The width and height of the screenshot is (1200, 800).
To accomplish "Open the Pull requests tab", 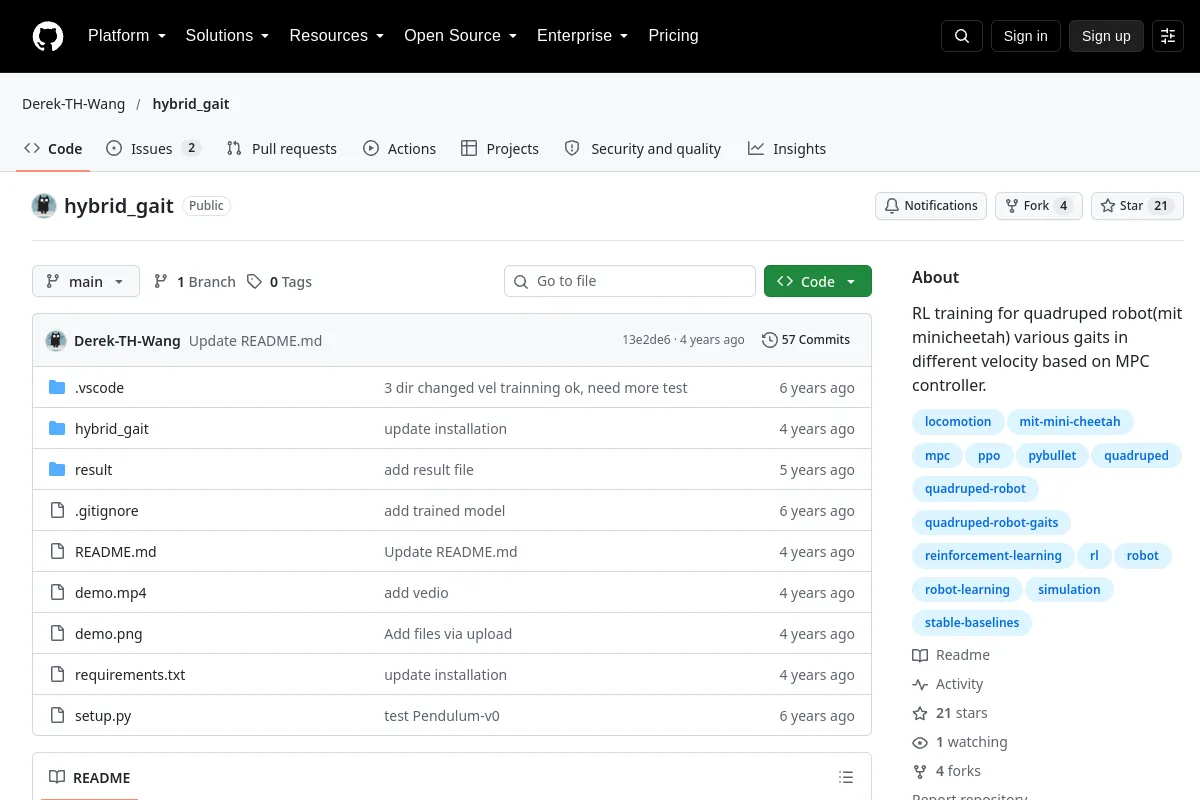I will (x=282, y=149).
